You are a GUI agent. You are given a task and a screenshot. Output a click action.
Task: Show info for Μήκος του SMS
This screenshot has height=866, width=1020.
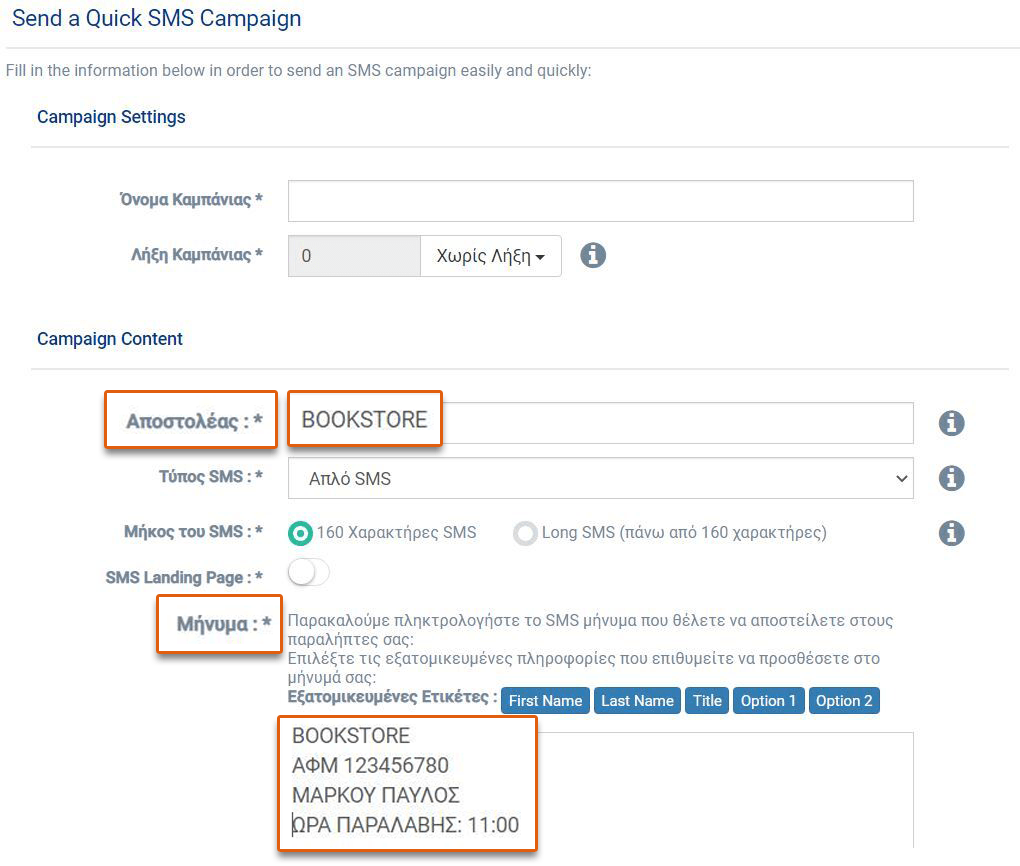pos(951,532)
